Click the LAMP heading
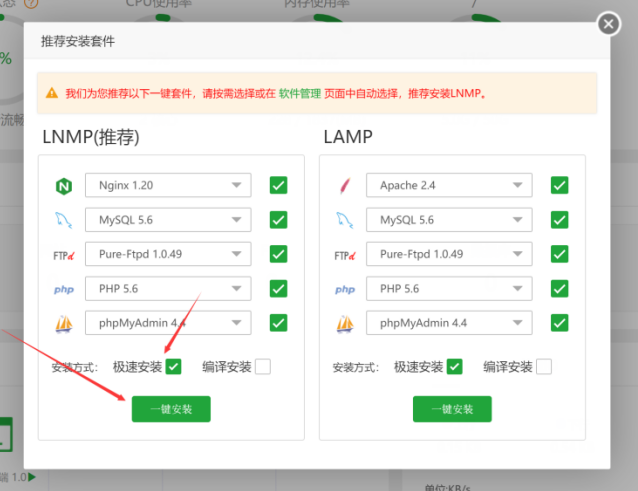Screen dimensions: 638x491 pos(348,137)
